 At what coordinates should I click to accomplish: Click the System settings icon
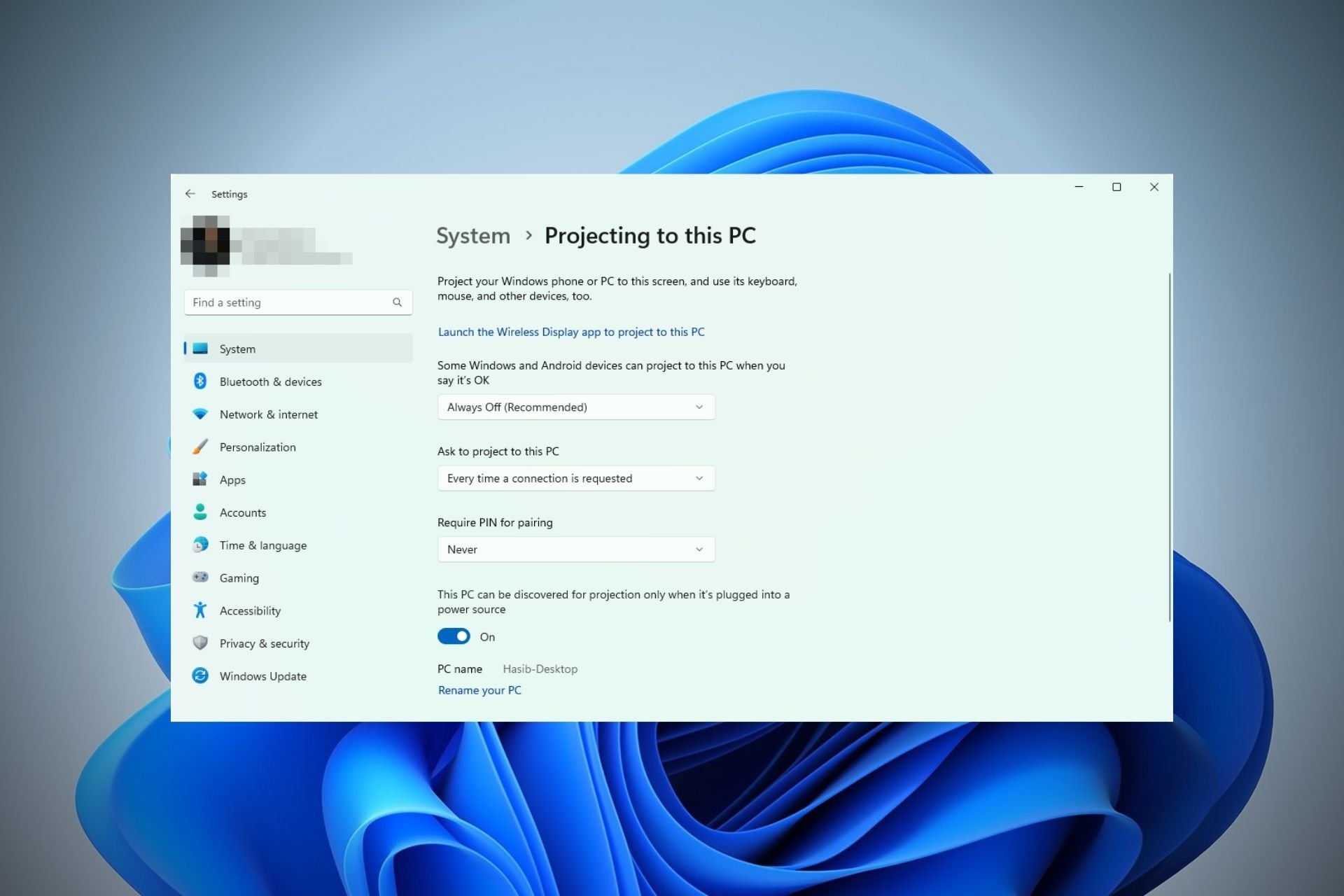pyautogui.click(x=200, y=348)
